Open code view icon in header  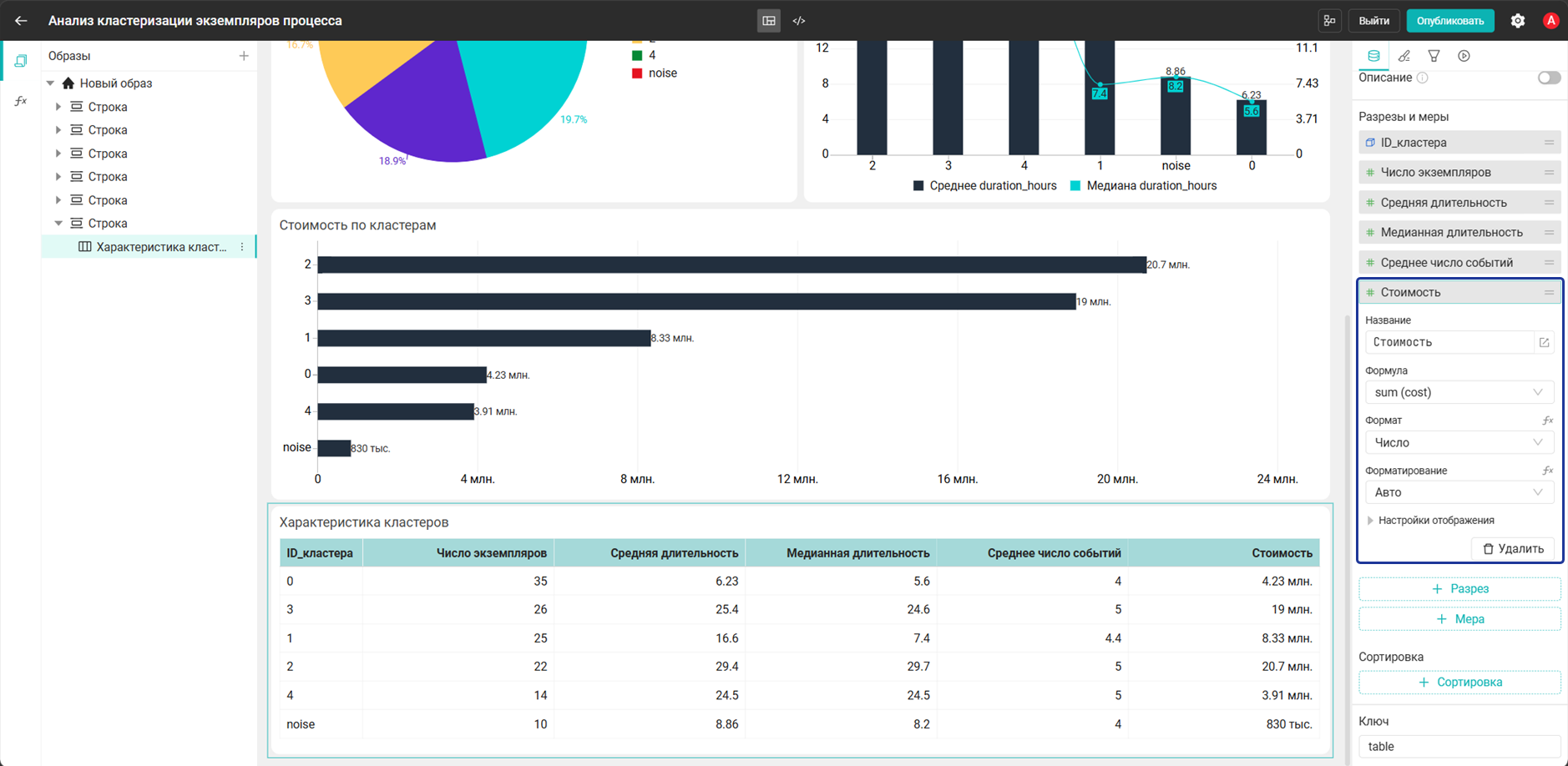[x=799, y=21]
